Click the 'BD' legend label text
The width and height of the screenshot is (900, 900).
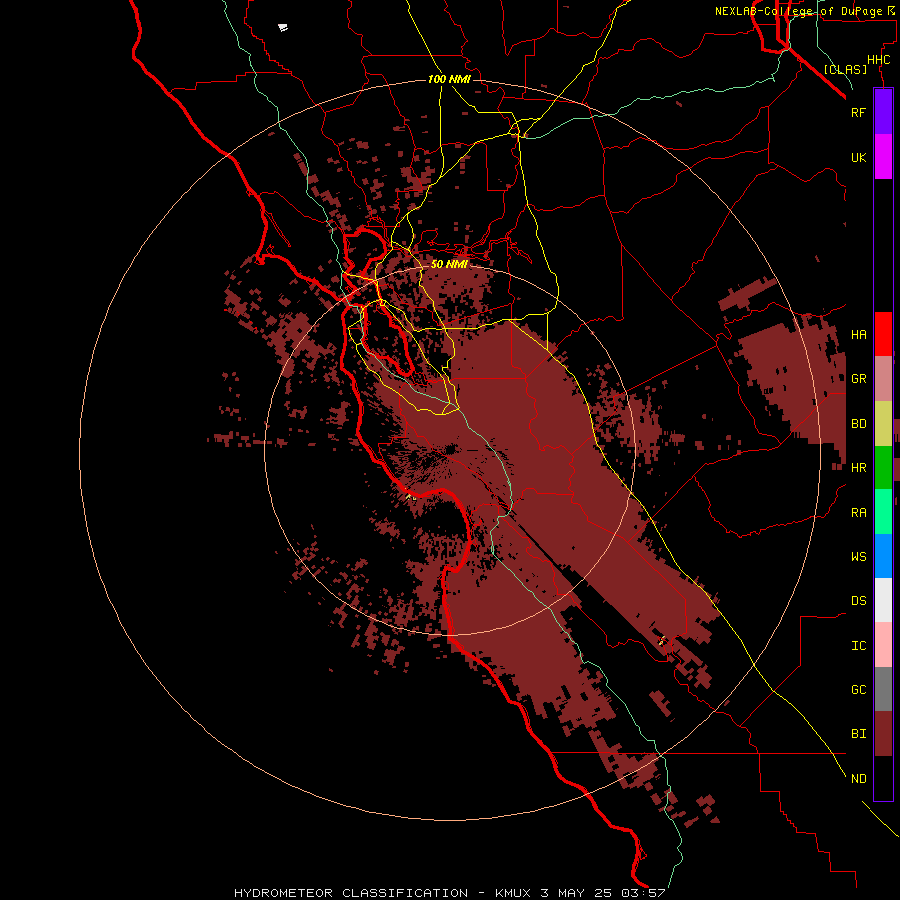click(858, 424)
